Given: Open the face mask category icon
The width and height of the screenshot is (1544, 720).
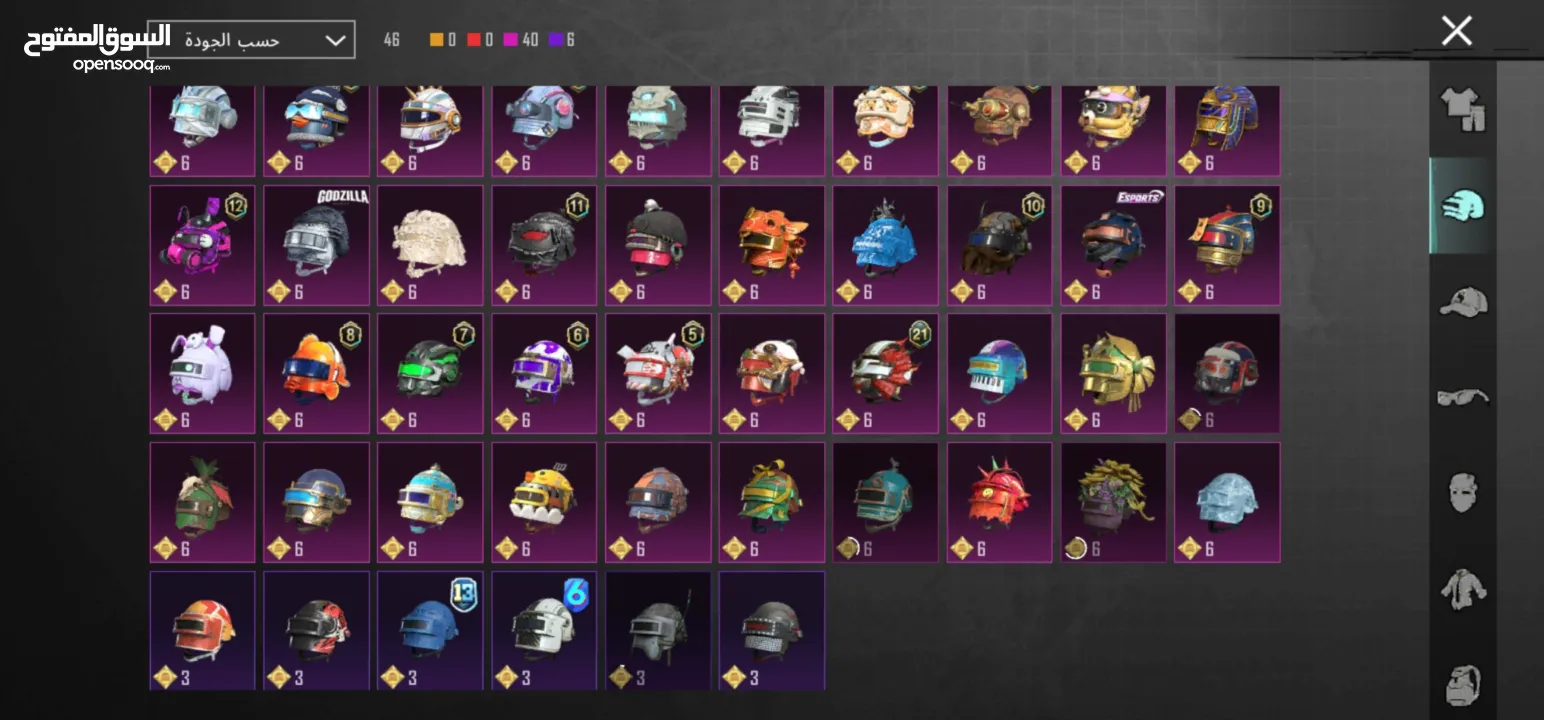Looking at the screenshot, I should [x=1462, y=492].
